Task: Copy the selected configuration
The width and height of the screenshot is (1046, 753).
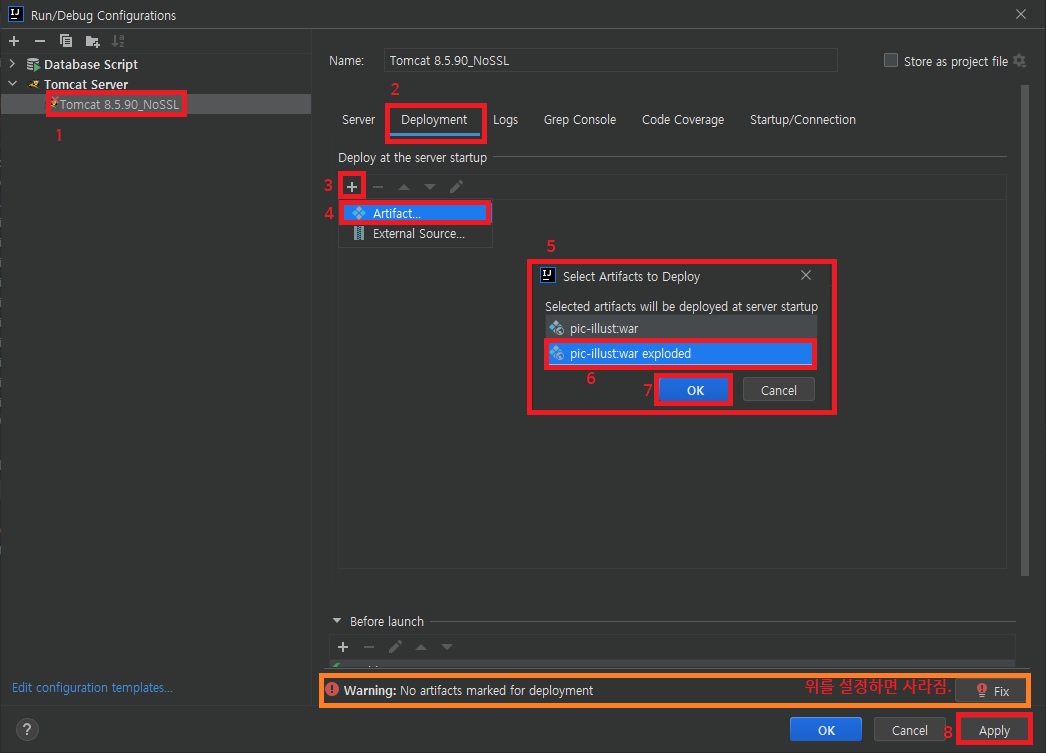Action: click(x=65, y=41)
